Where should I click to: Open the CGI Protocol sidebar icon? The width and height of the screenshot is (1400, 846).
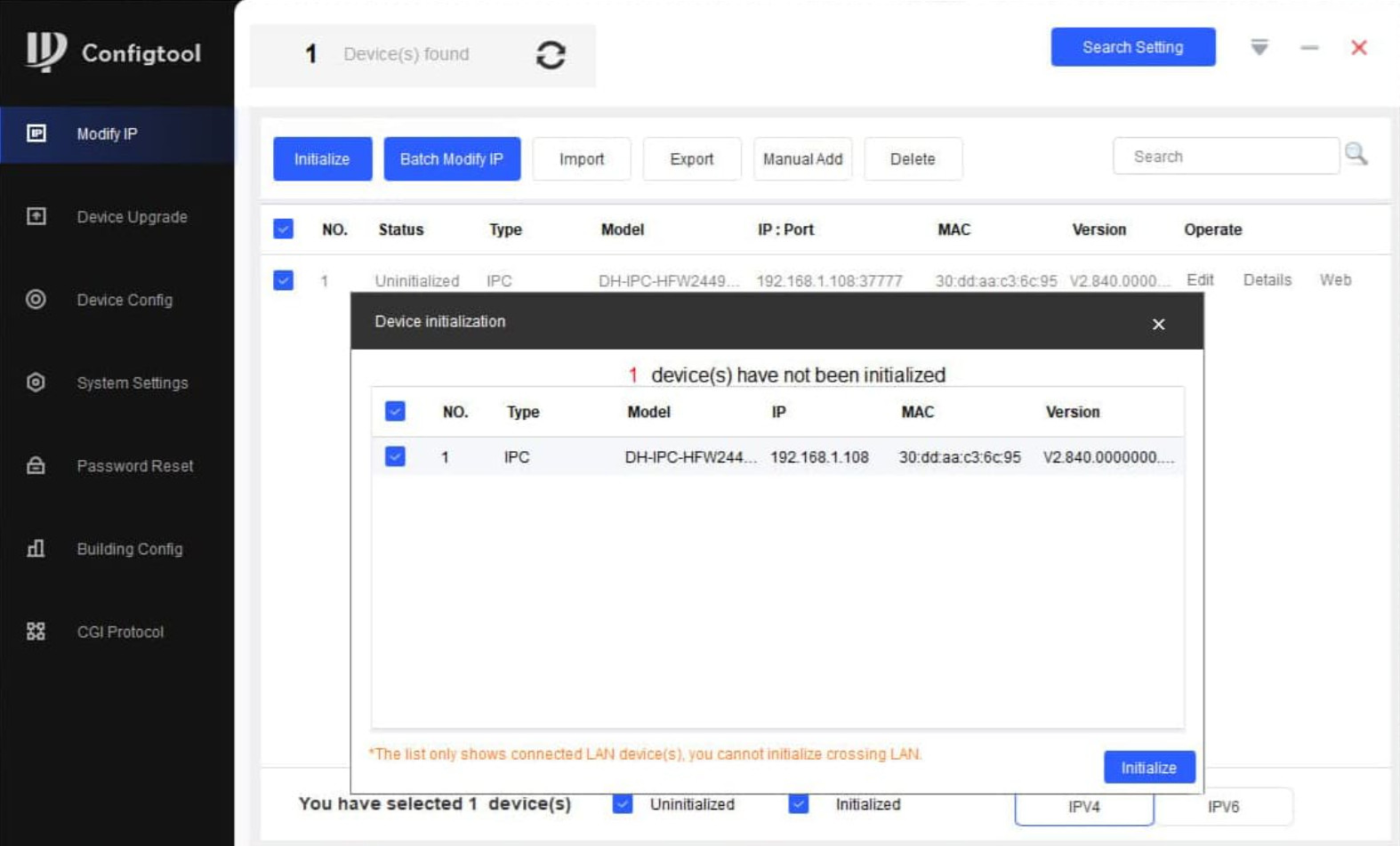(x=36, y=632)
